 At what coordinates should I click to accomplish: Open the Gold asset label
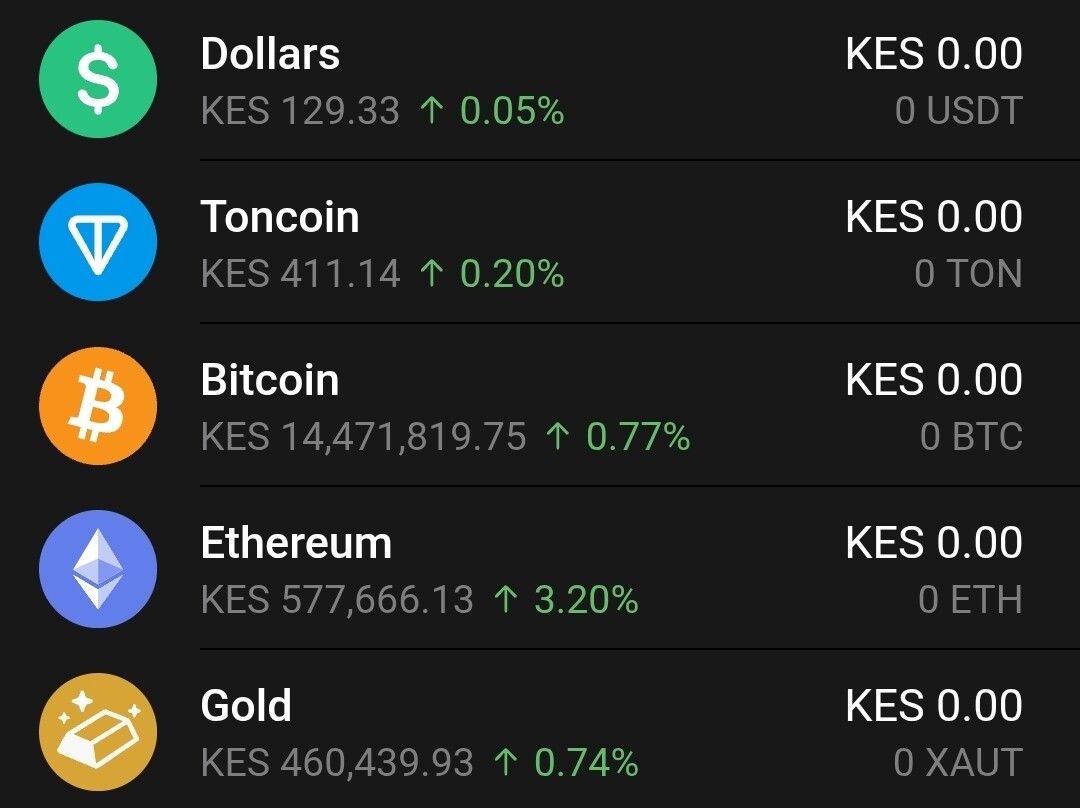pos(246,706)
